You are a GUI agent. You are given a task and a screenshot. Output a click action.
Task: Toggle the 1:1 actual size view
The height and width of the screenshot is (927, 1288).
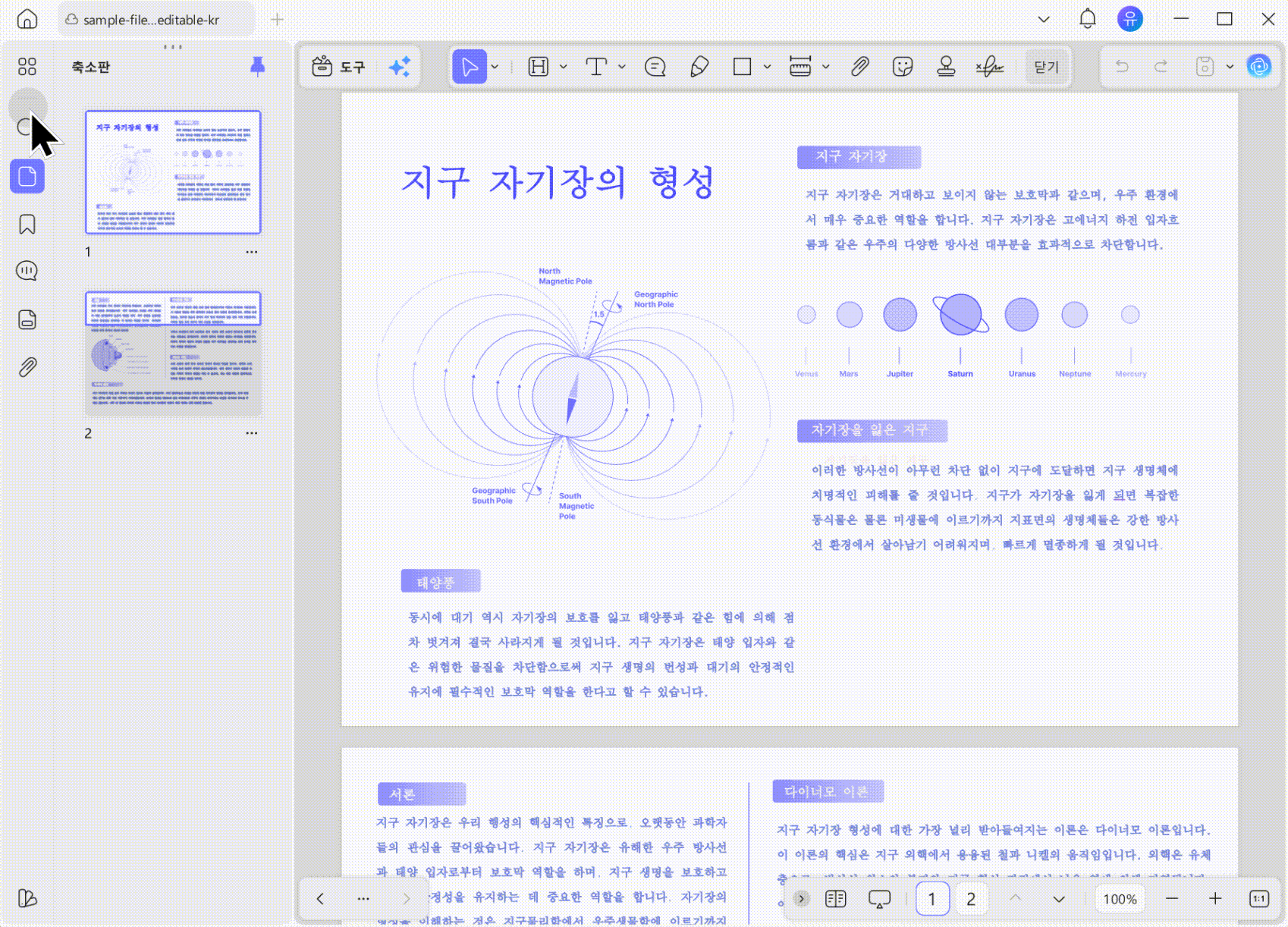(x=1259, y=899)
